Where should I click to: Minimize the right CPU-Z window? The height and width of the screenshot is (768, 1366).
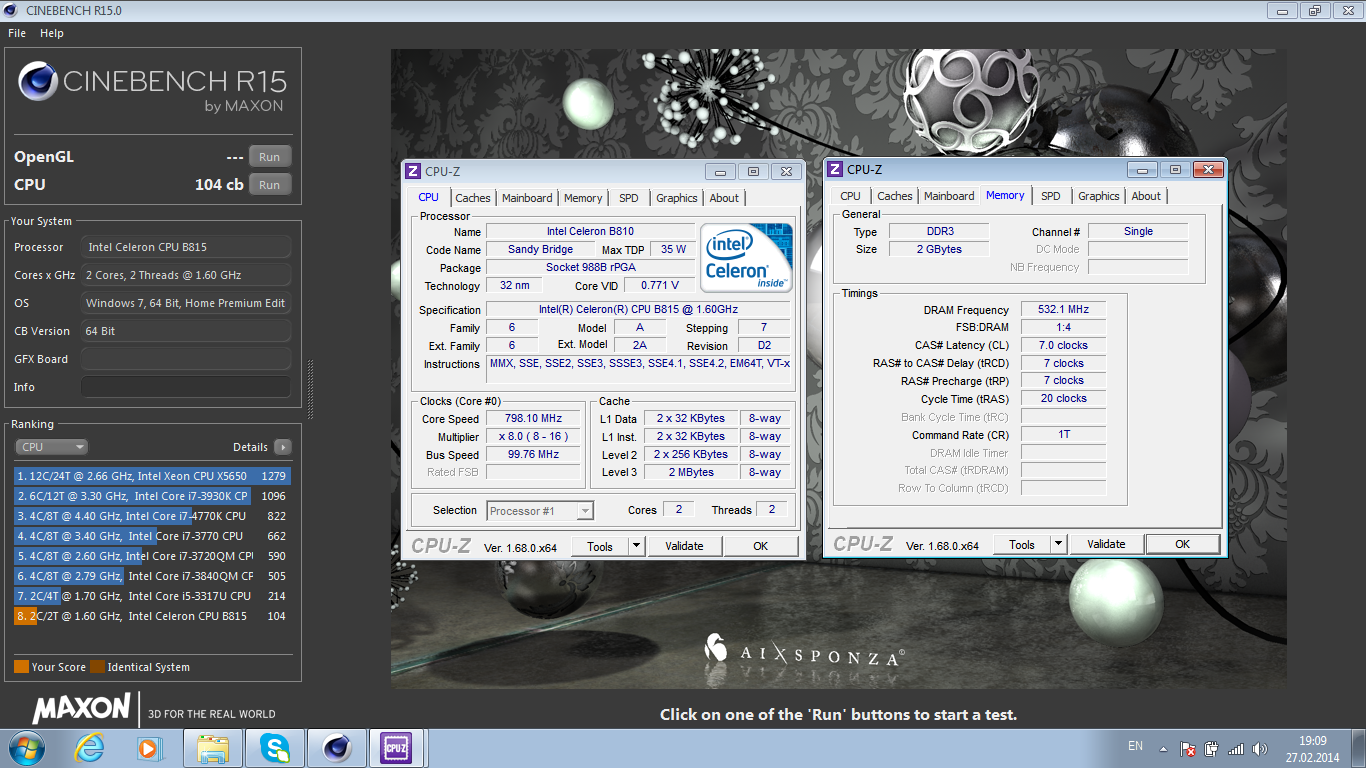click(x=1142, y=169)
